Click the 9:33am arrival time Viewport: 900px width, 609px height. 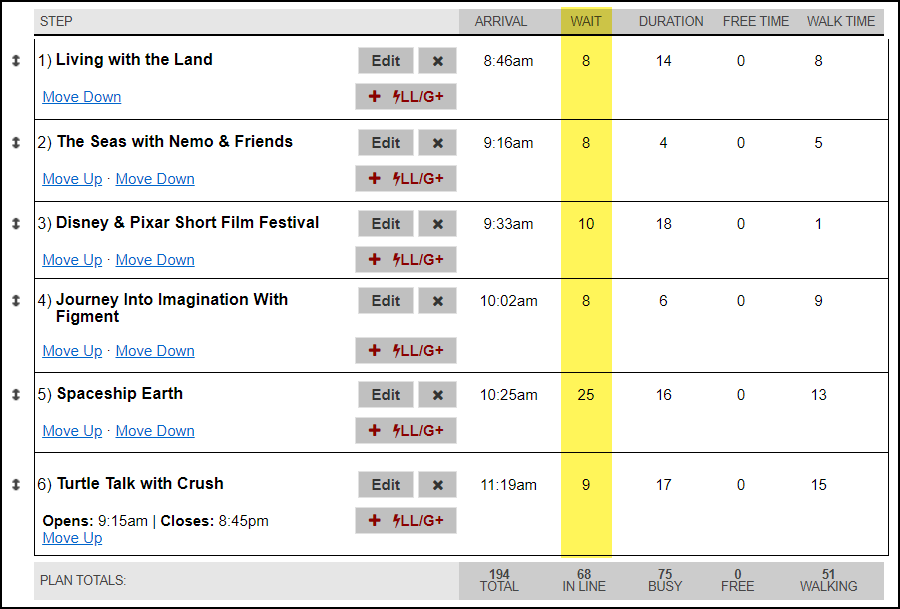tap(509, 224)
